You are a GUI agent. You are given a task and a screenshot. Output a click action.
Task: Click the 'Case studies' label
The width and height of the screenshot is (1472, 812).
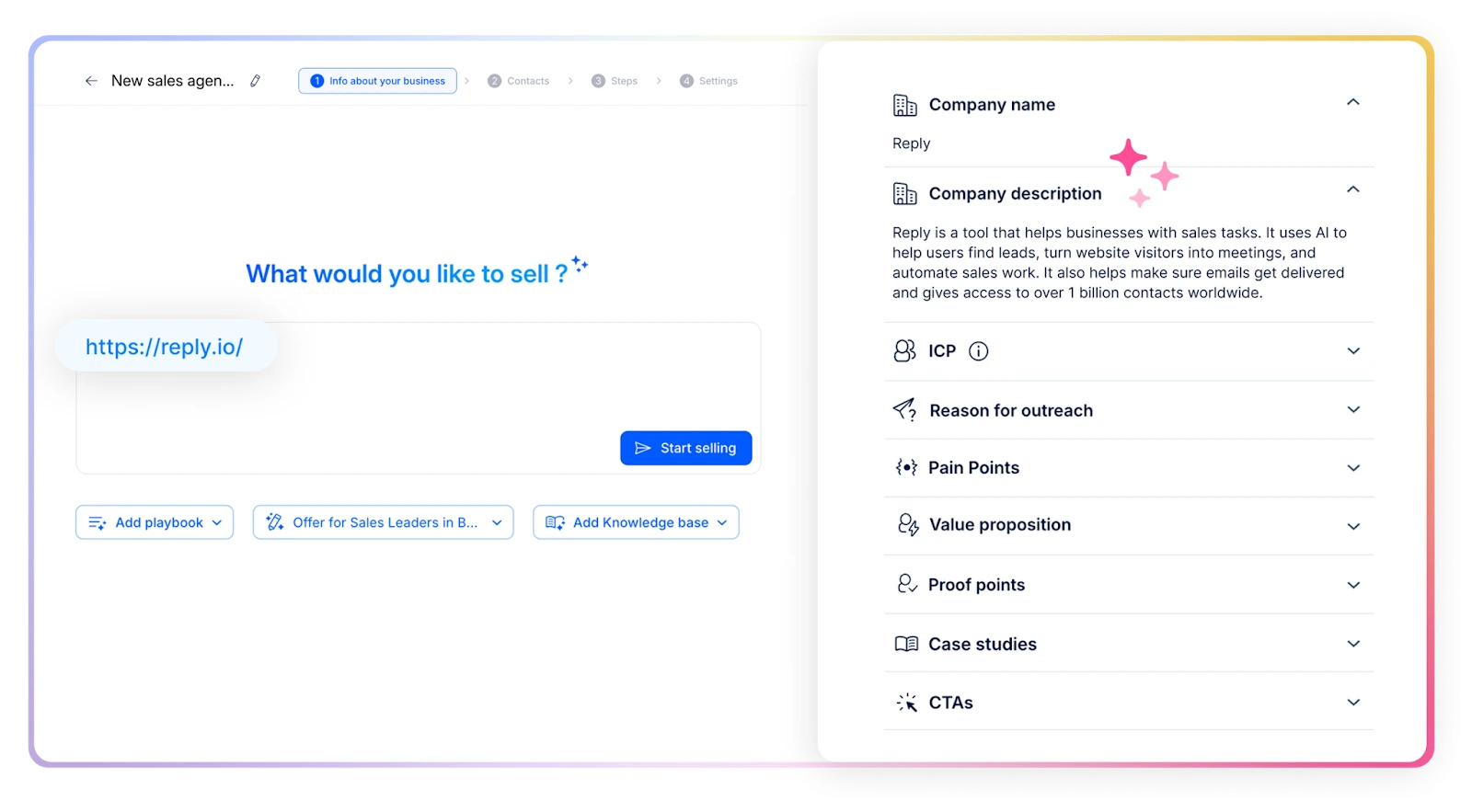point(983,644)
